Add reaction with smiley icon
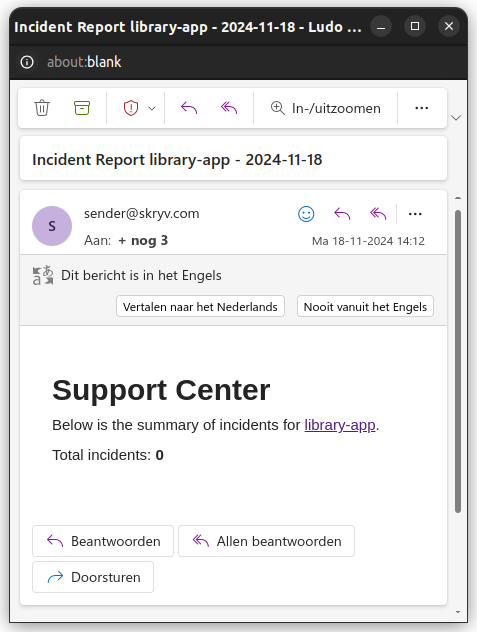 tap(306, 214)
